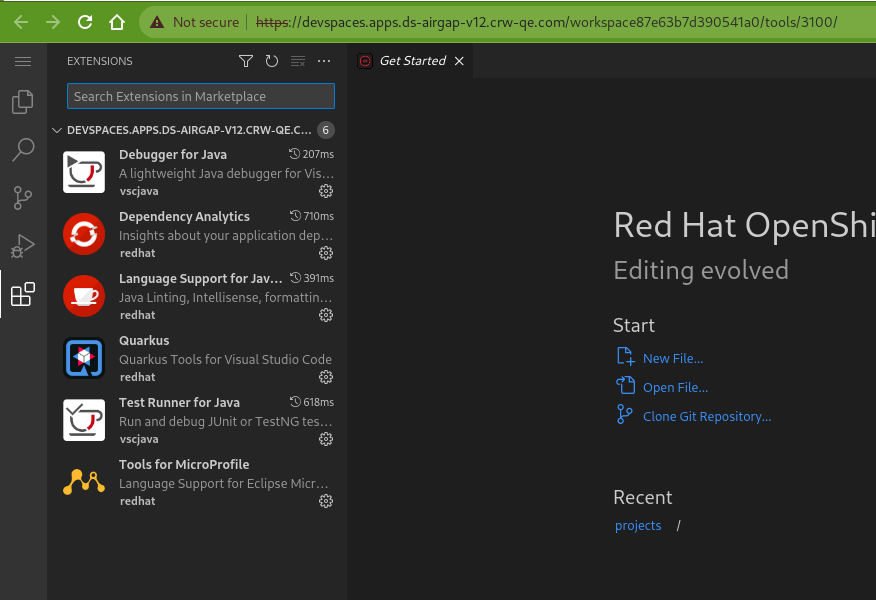Click the New File link
Screen dimensions: 876x600
[x=672, y=358]
